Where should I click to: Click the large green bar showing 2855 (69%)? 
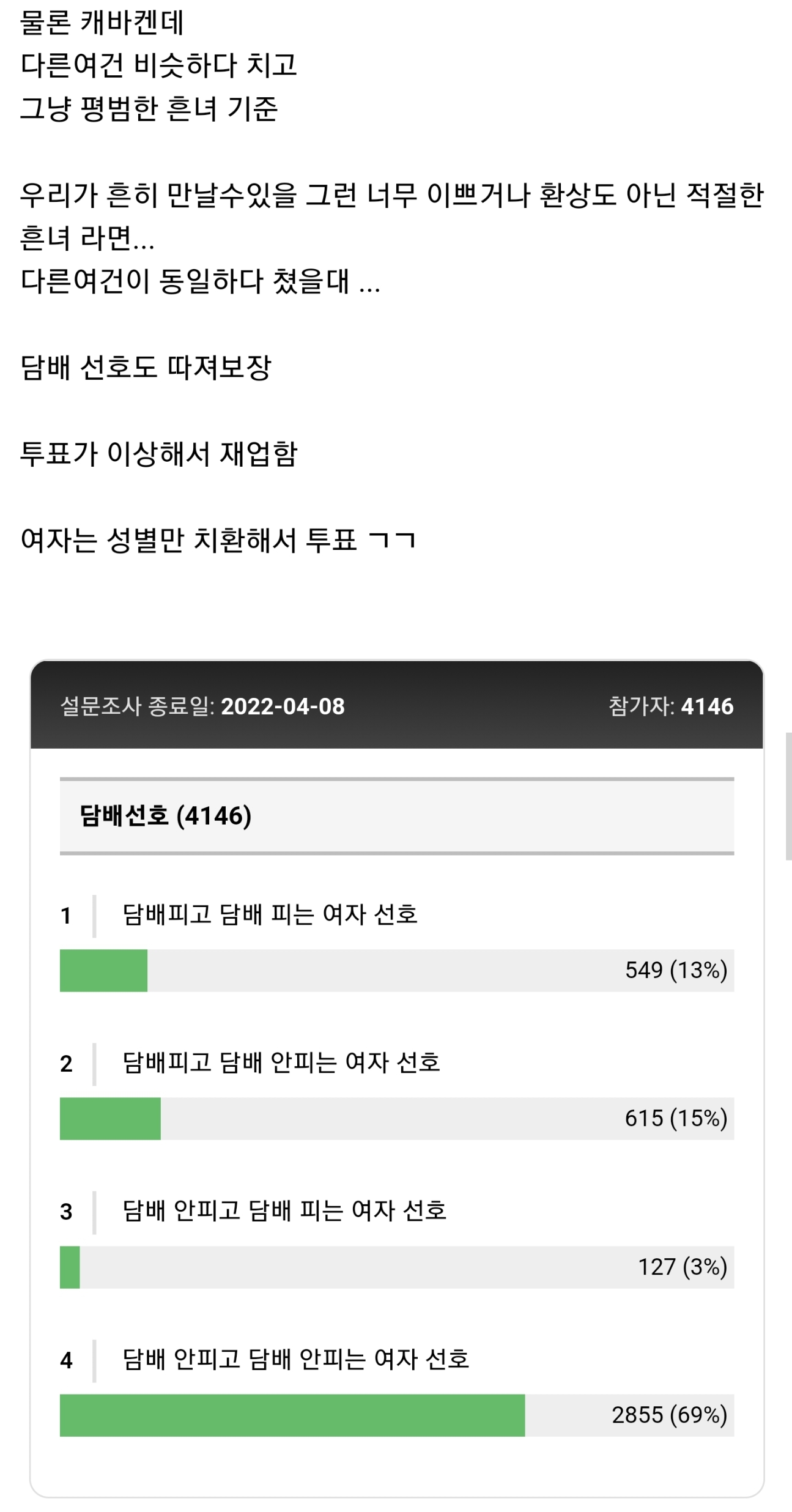[x=292, y=1415]
